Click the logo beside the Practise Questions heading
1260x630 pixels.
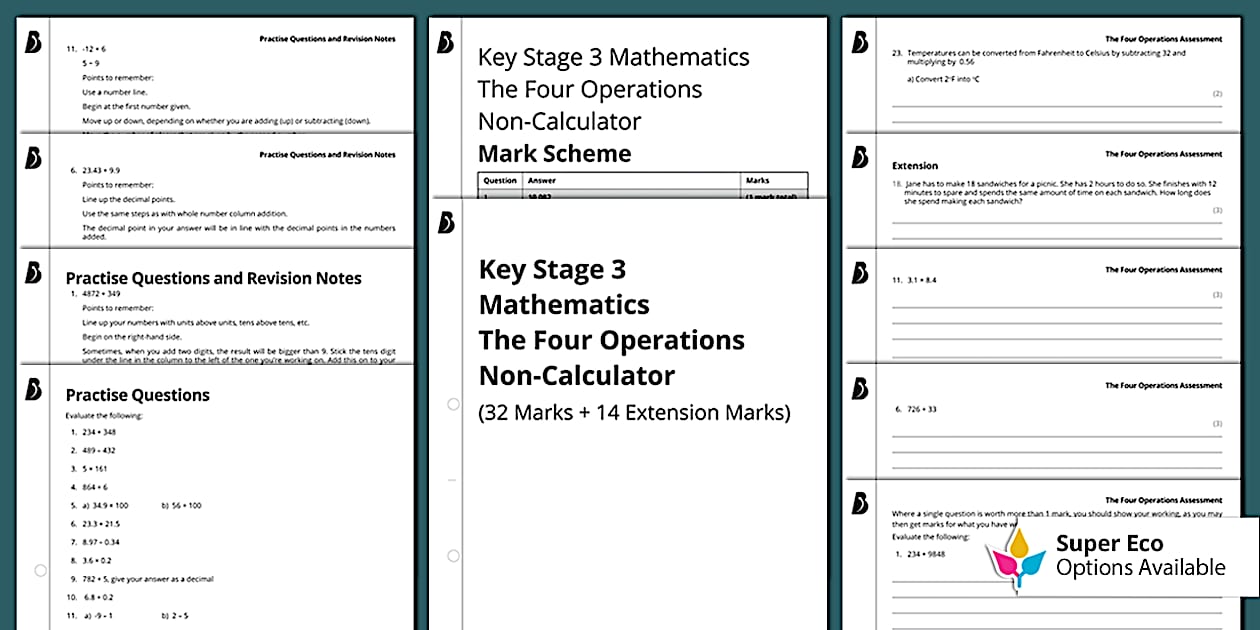tap(33, 389)
